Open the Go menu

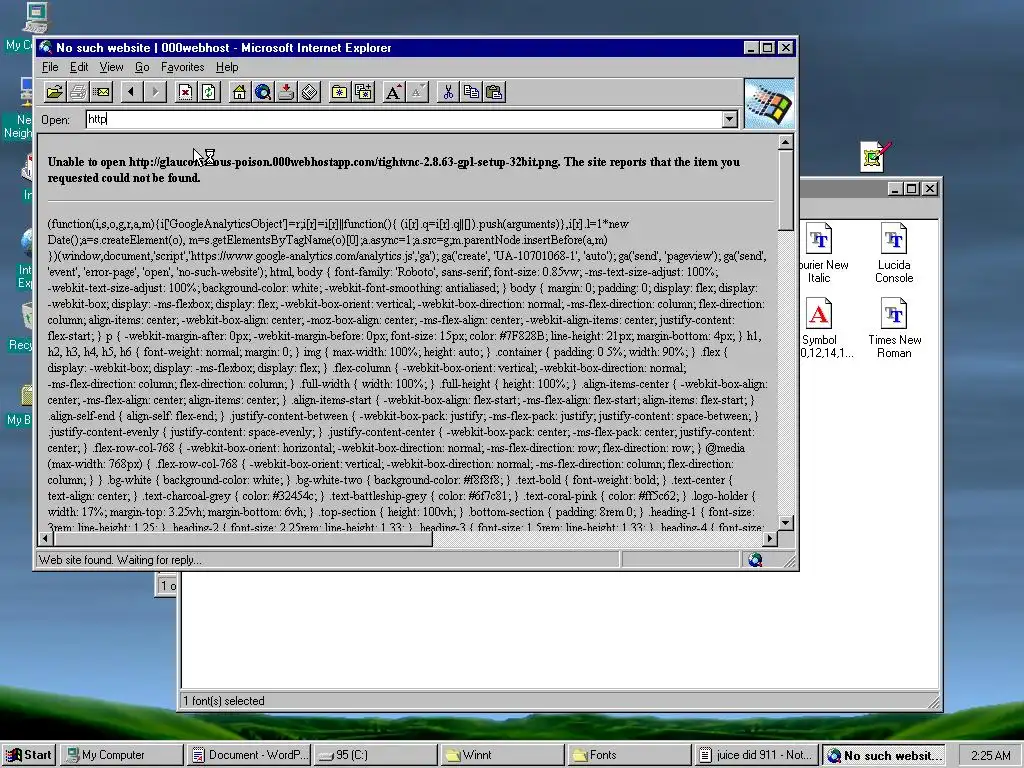tap(142, 67)
